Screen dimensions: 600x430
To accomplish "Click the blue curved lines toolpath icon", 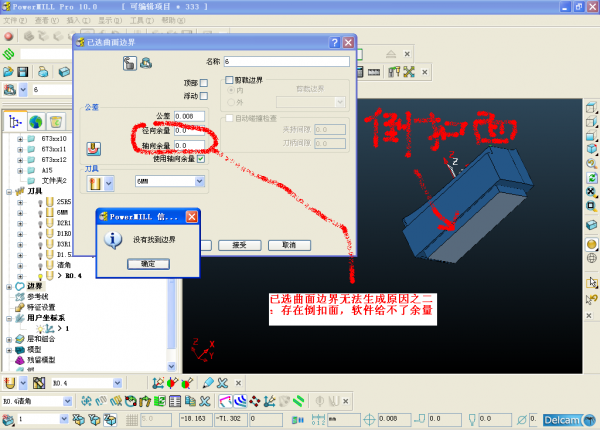I will point(240,401).
